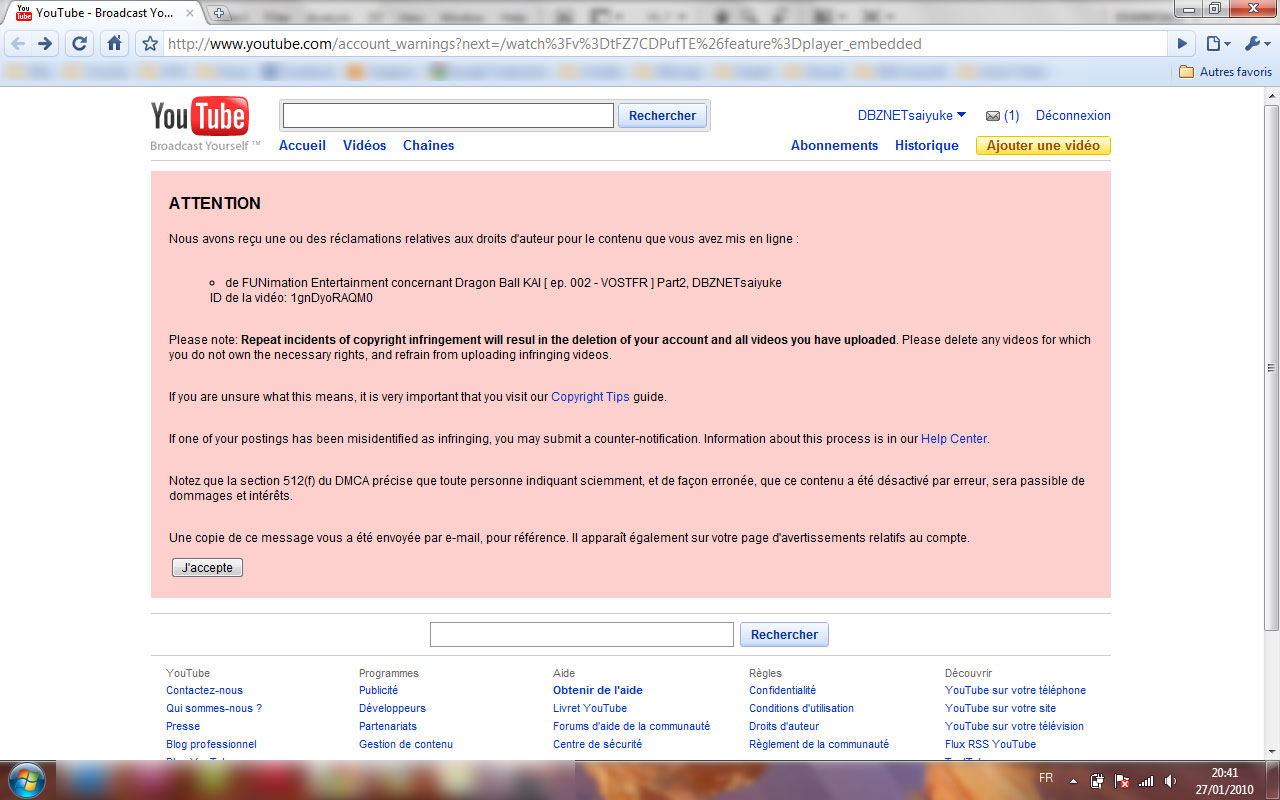Click the Ajouter une vidéo button
Image resolution: width=1280 pixels, height=800 pixels.
(1043, 145)
